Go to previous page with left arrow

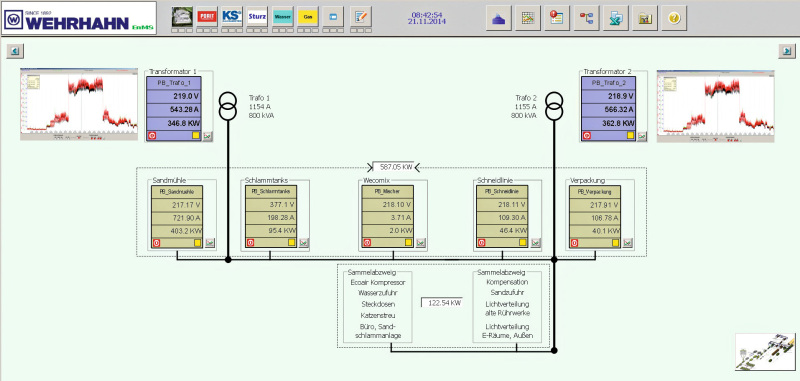coord(15,50)
